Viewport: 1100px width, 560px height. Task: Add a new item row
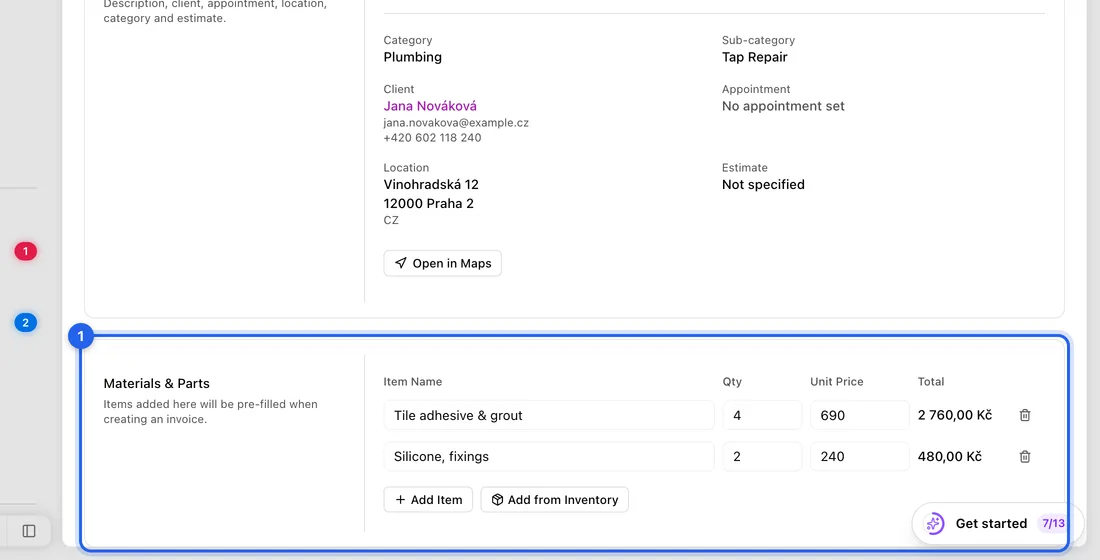[428, 500]
